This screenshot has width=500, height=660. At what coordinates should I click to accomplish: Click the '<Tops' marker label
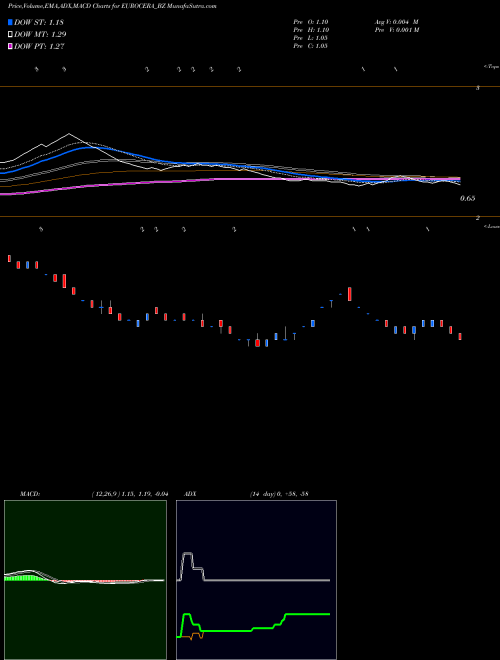pos(491,67)
